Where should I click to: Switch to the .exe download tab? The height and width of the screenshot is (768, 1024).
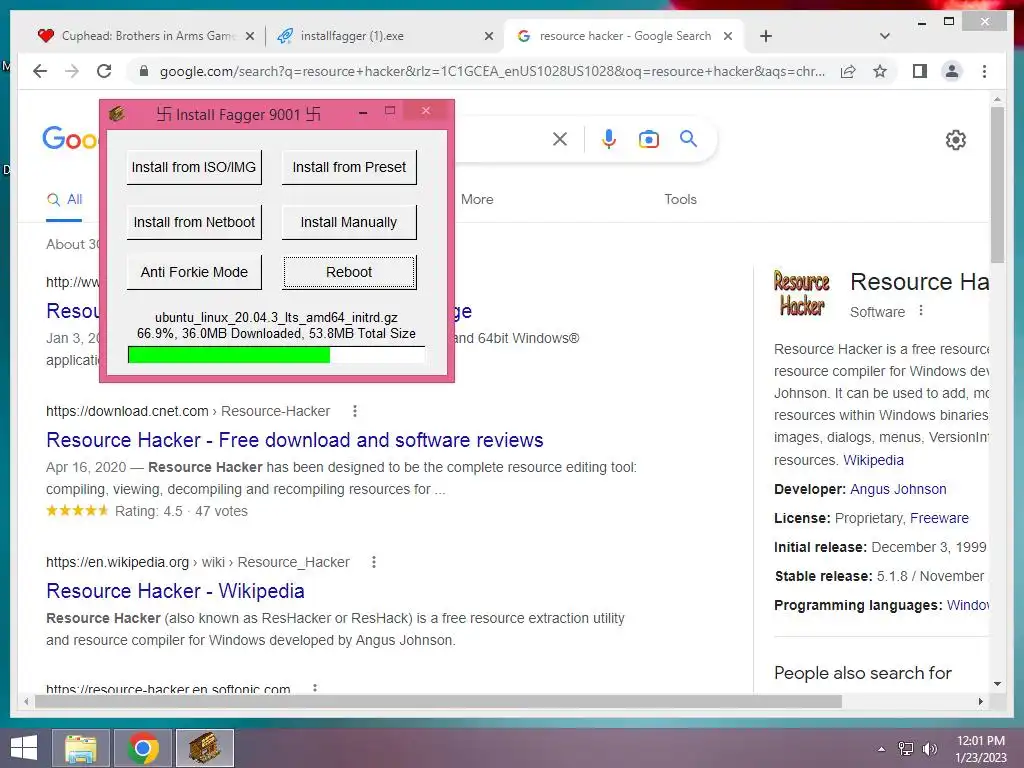click(x=384, y=36)
